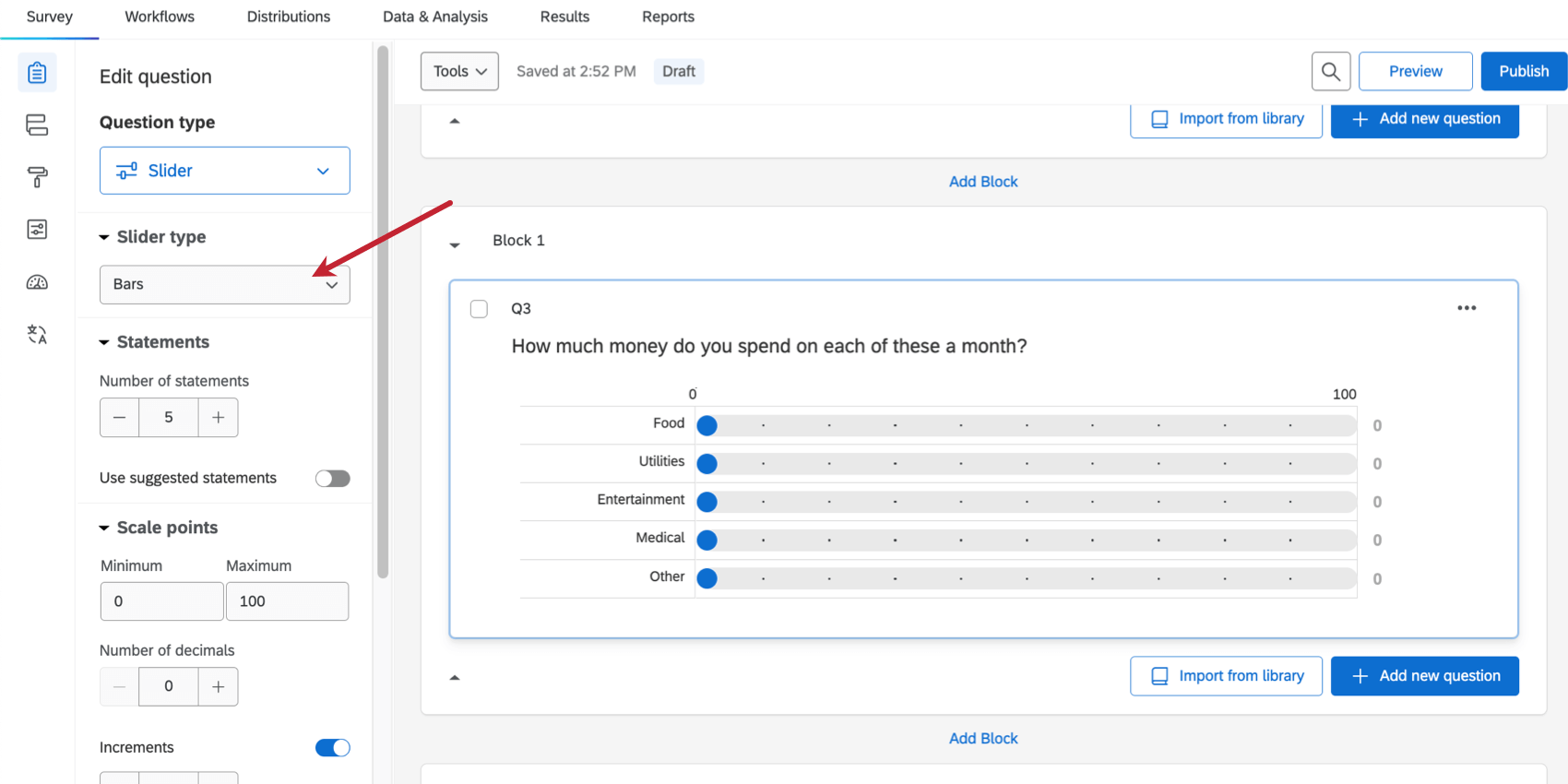Open the Survey flow sidebar icon
The width and height of the screenshot is (1568, 784).
[x=37, y=125]
